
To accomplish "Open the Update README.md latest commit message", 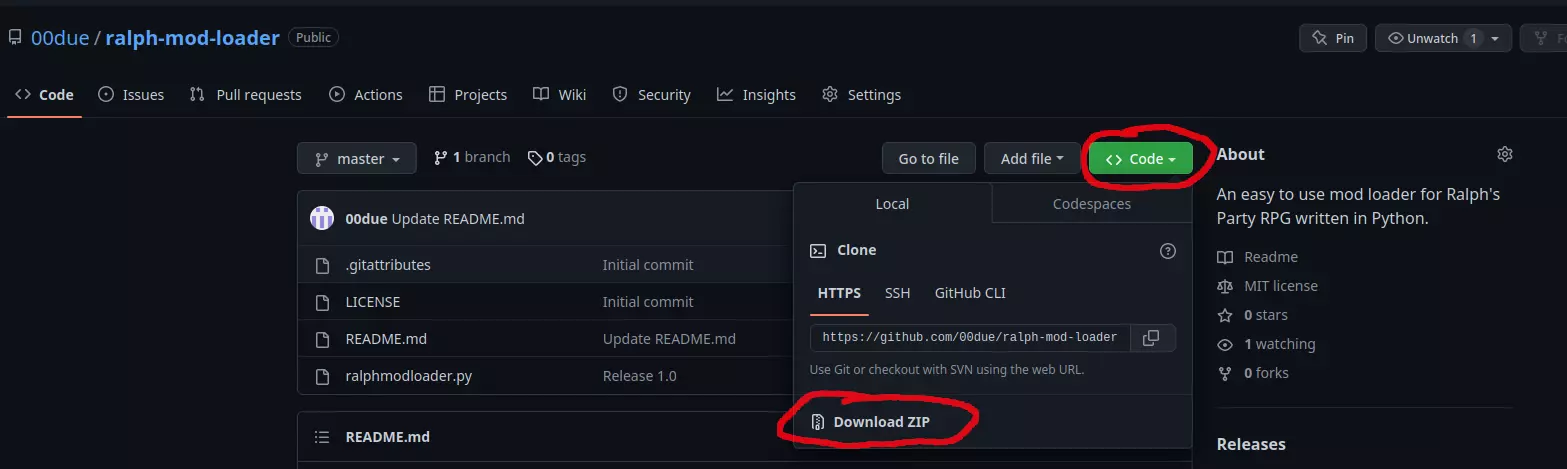I will pyautogui.click(x=458, y=218).
